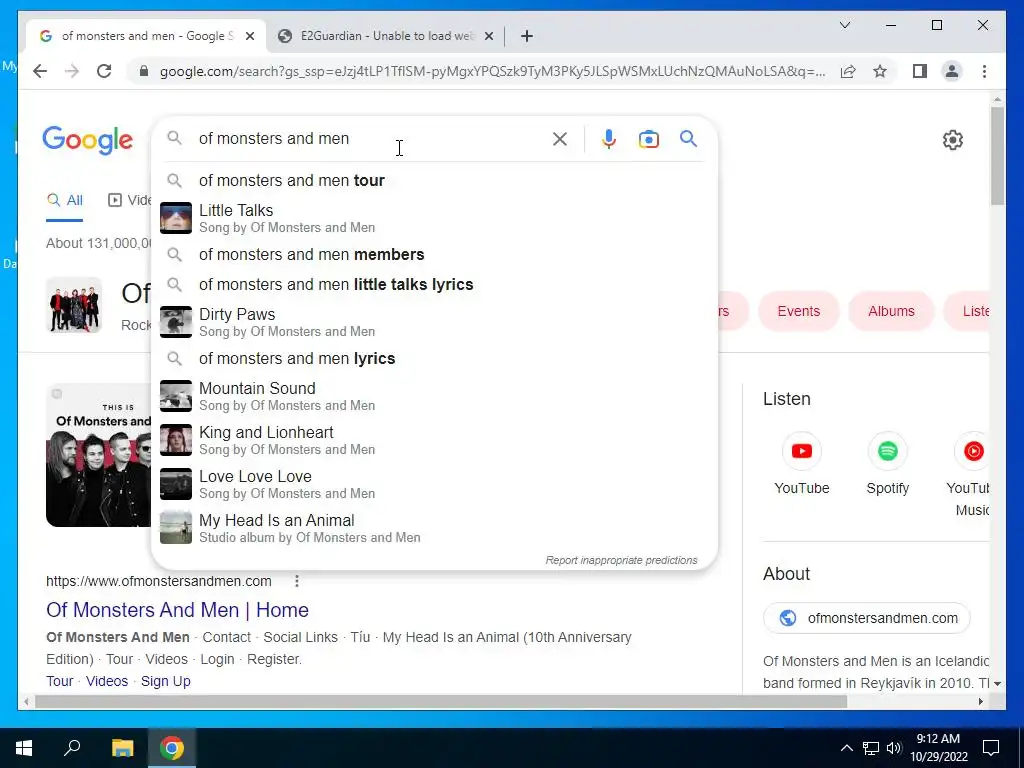1024x768 pixels.
Task: Choose suggestion 'little talks lyrics'
Action: tap(434, 284)
